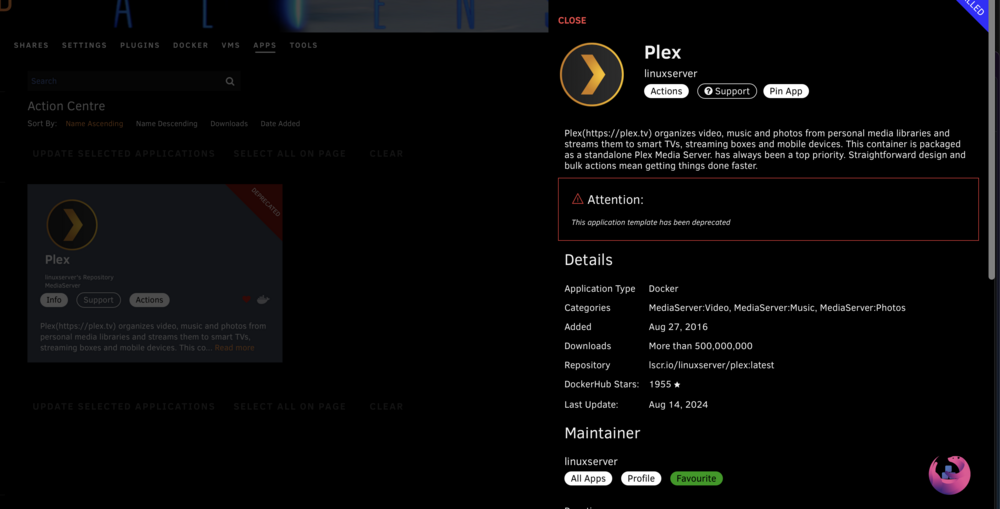Image resolution: width=1000 pixels, height=509 pixels.
Task: Click Actions on the Plex card
Action: 149,300
